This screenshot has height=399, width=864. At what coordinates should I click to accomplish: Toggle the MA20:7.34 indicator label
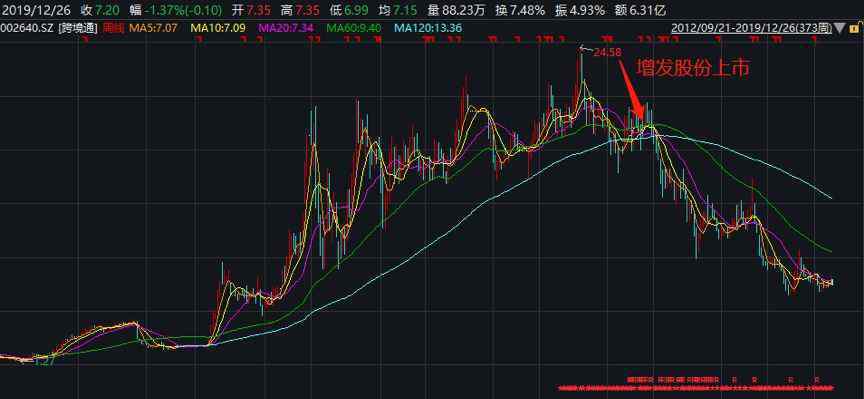pos(286,28)
